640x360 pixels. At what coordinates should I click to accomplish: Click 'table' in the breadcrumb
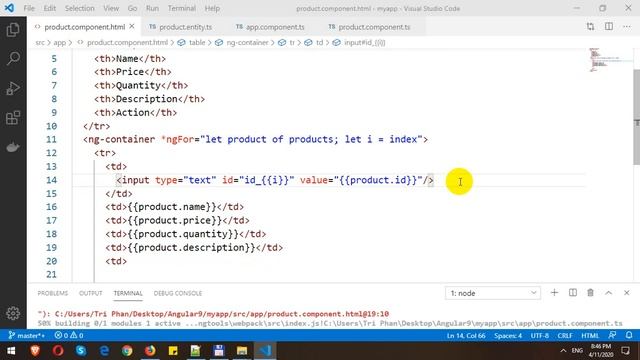197,42
